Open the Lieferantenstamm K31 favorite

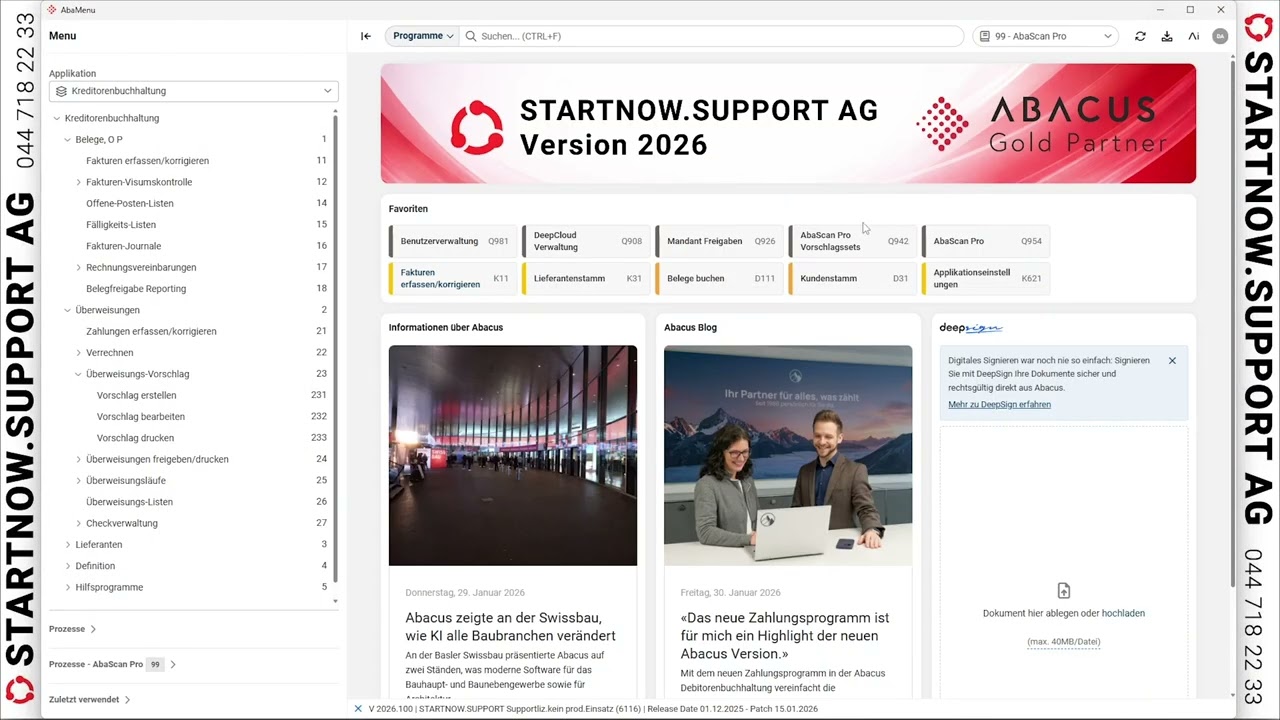(586, 279)
